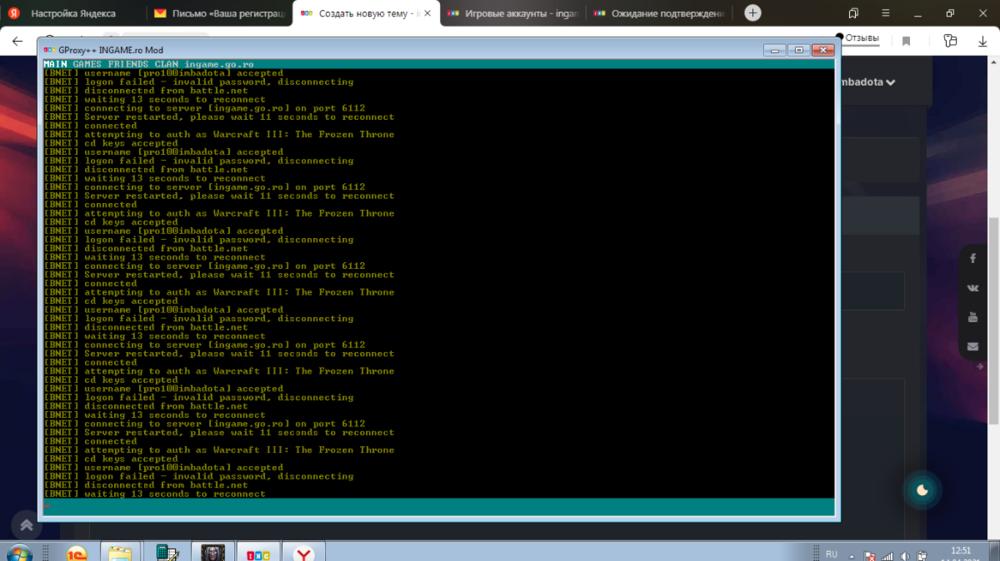The width and height of the screenshot is (1000, 561).
Task: Switch to the Настройка Яндекса tab
Action: (72, 14)
